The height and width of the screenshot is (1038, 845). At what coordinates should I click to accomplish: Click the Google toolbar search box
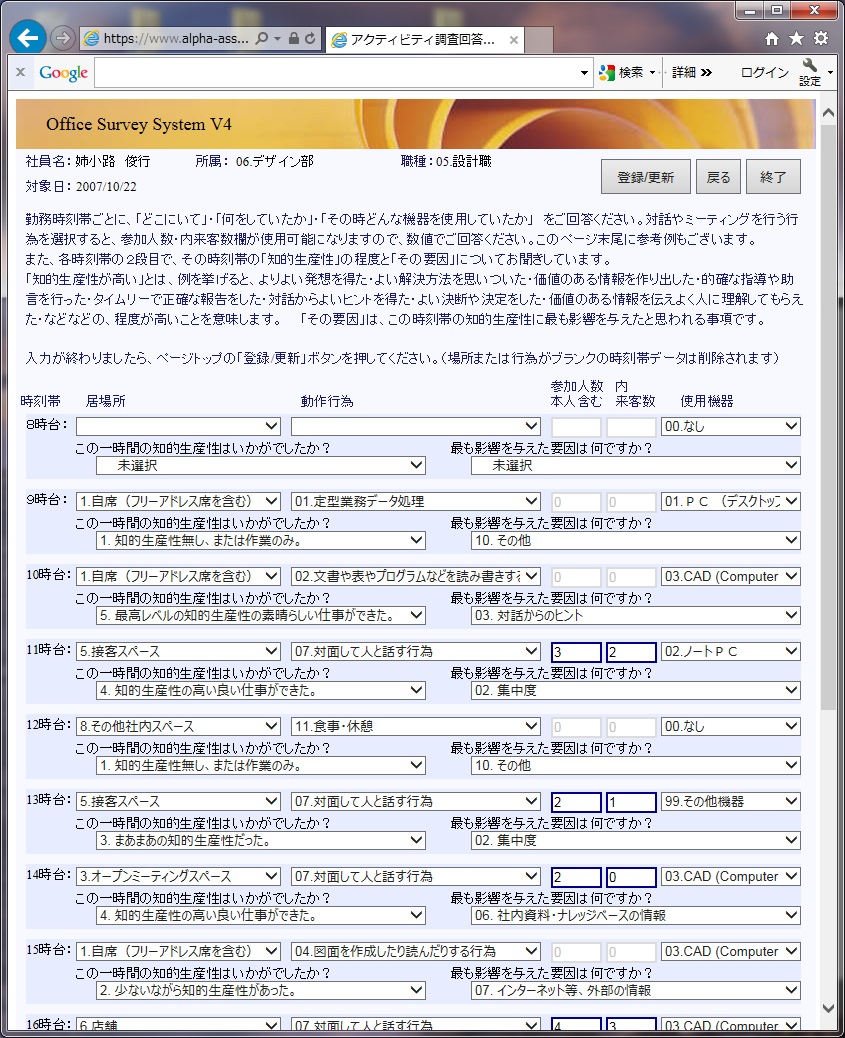(x=336, y=73)
